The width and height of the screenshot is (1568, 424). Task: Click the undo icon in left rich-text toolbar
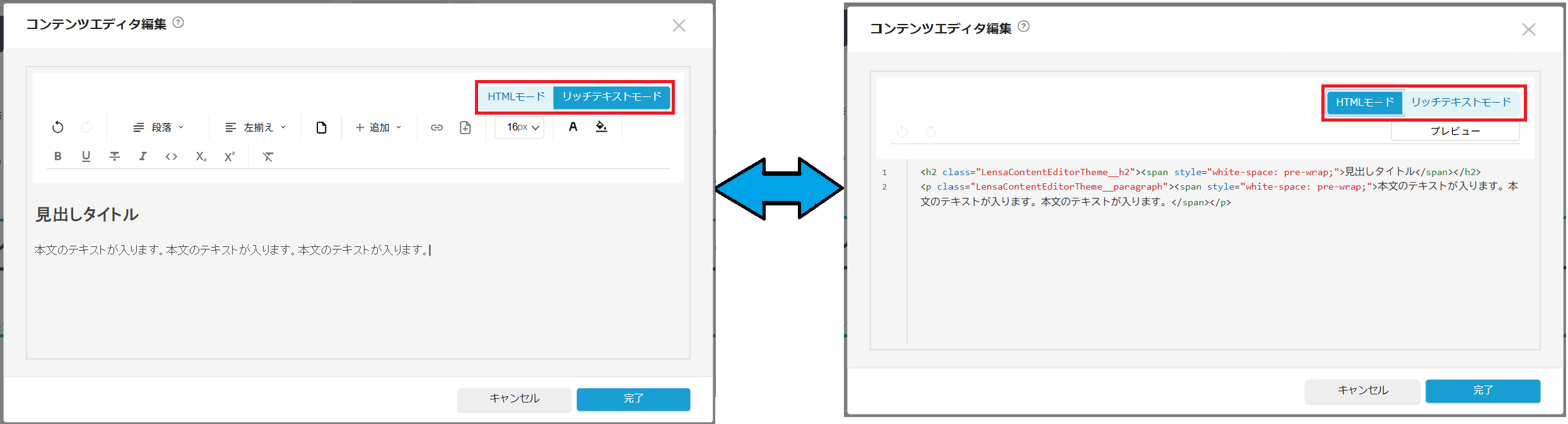[57, 127]
